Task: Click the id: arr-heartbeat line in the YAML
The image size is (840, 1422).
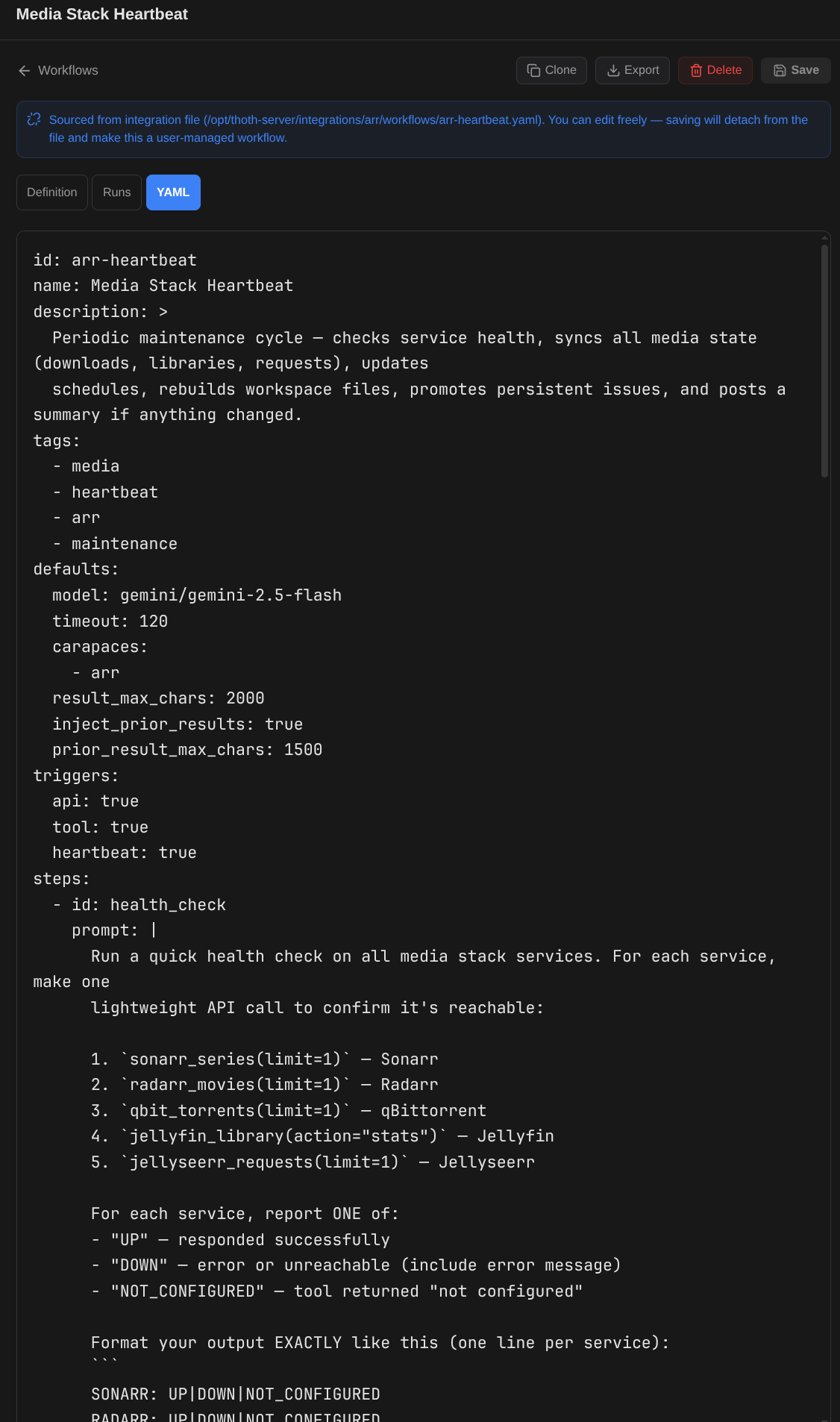Action: click(114, 260)
